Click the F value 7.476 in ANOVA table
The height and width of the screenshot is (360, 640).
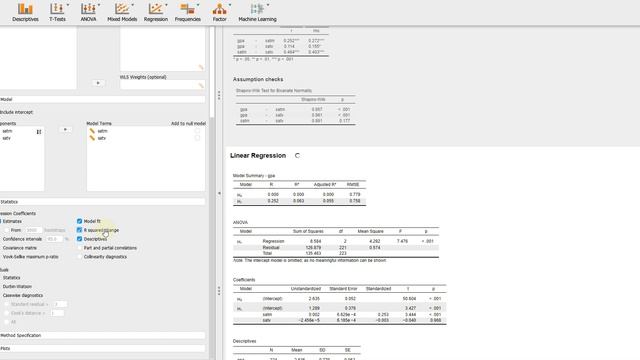[402, 241]
